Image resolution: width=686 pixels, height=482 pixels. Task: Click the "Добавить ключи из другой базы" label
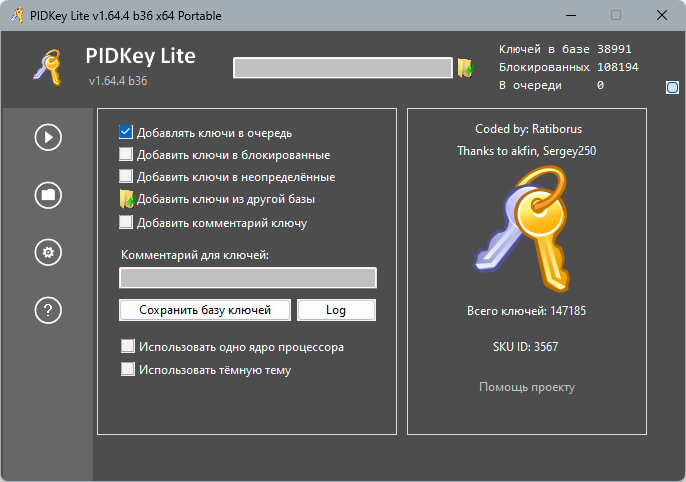point(226,199)
